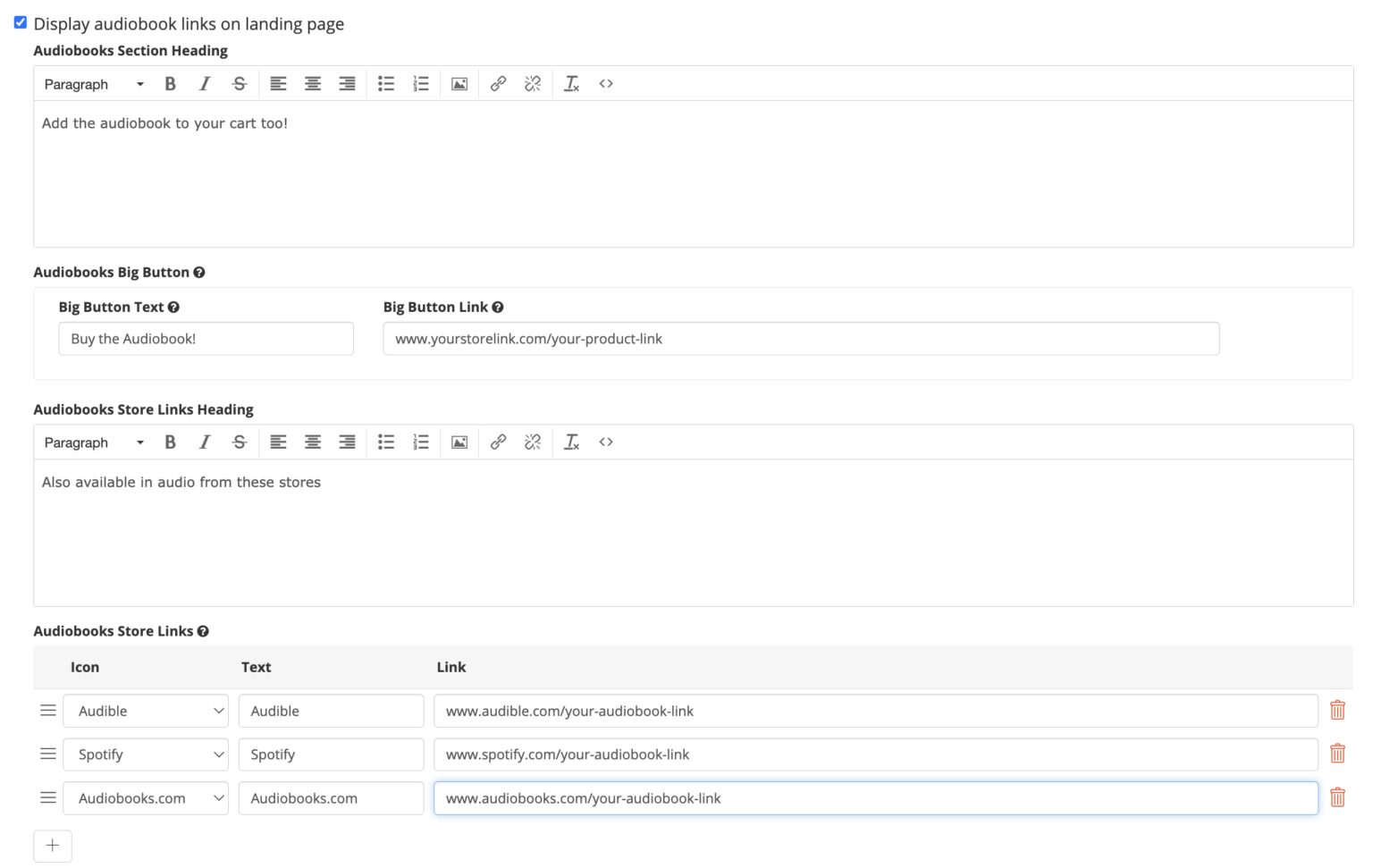The height and width of the screenshot is (868, 1373).
Task: Open Paragraph format dropdown in Section Heading editor
Action: 94,84
